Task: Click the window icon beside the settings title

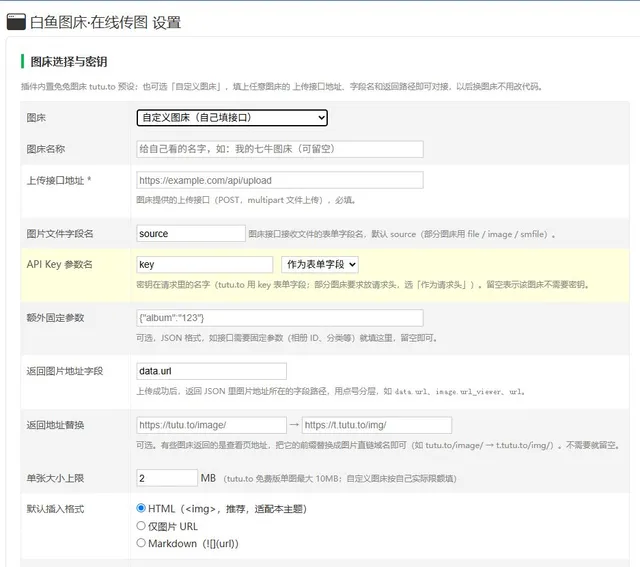Action: 16,22
